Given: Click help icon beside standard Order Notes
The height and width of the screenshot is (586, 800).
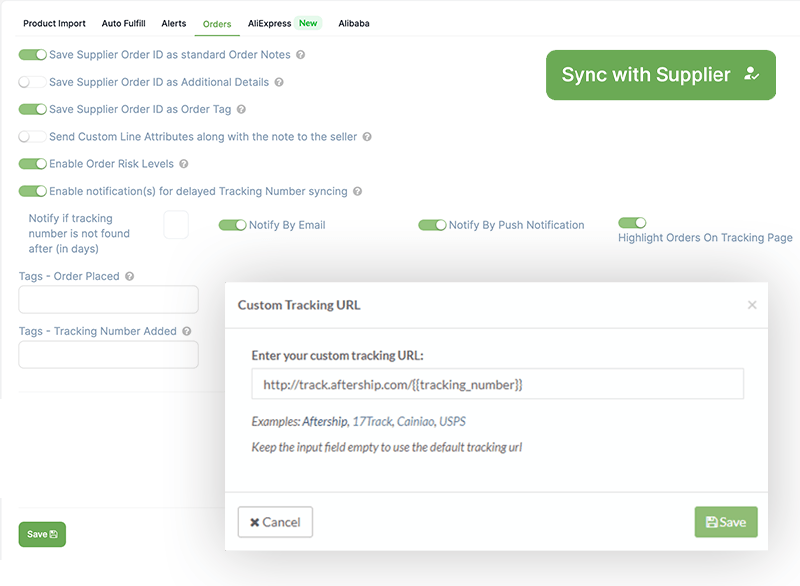Looking at the screenshot, I should tap(301, 55).
